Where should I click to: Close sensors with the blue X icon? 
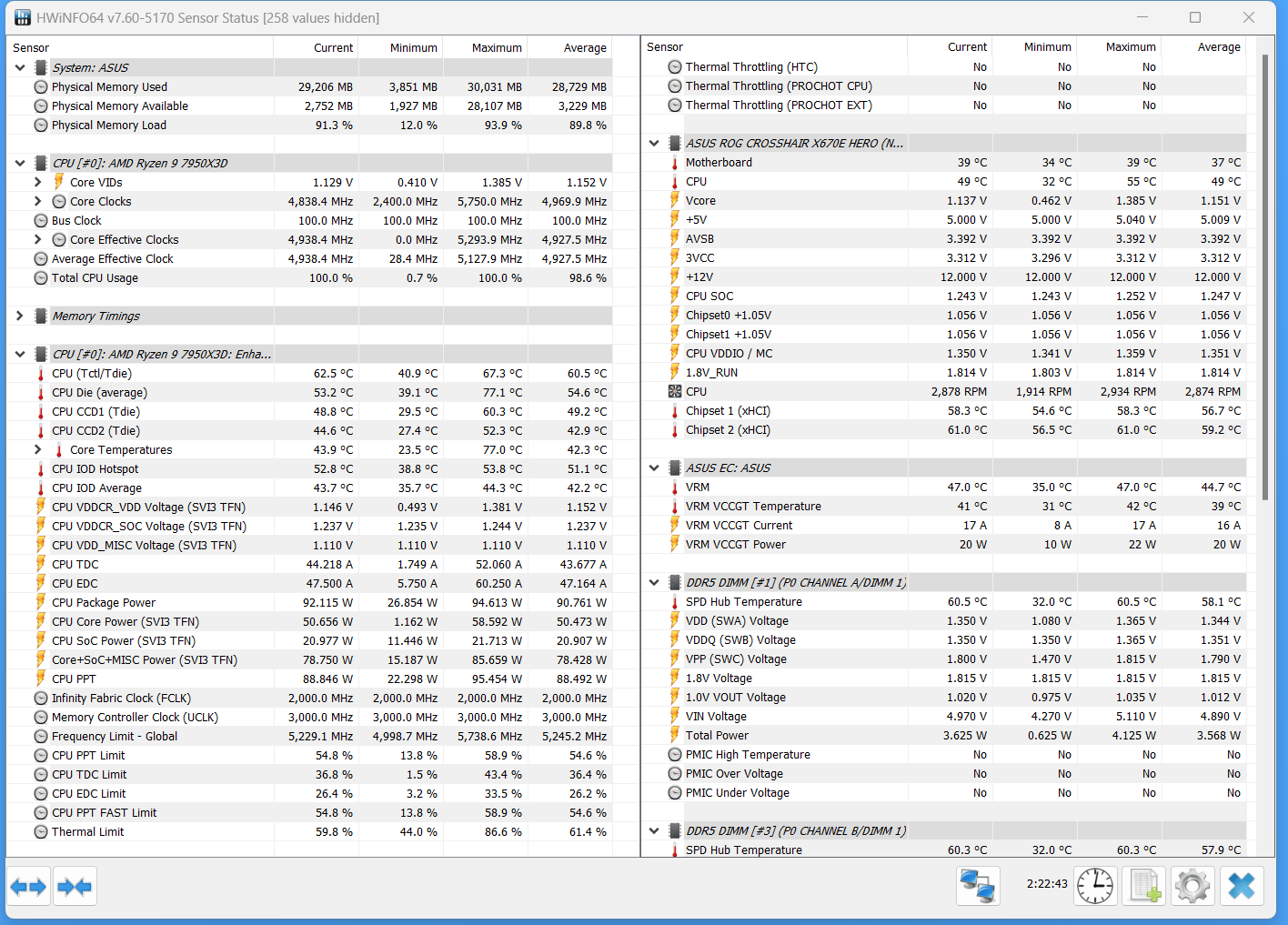click(x=1242, y=885)
